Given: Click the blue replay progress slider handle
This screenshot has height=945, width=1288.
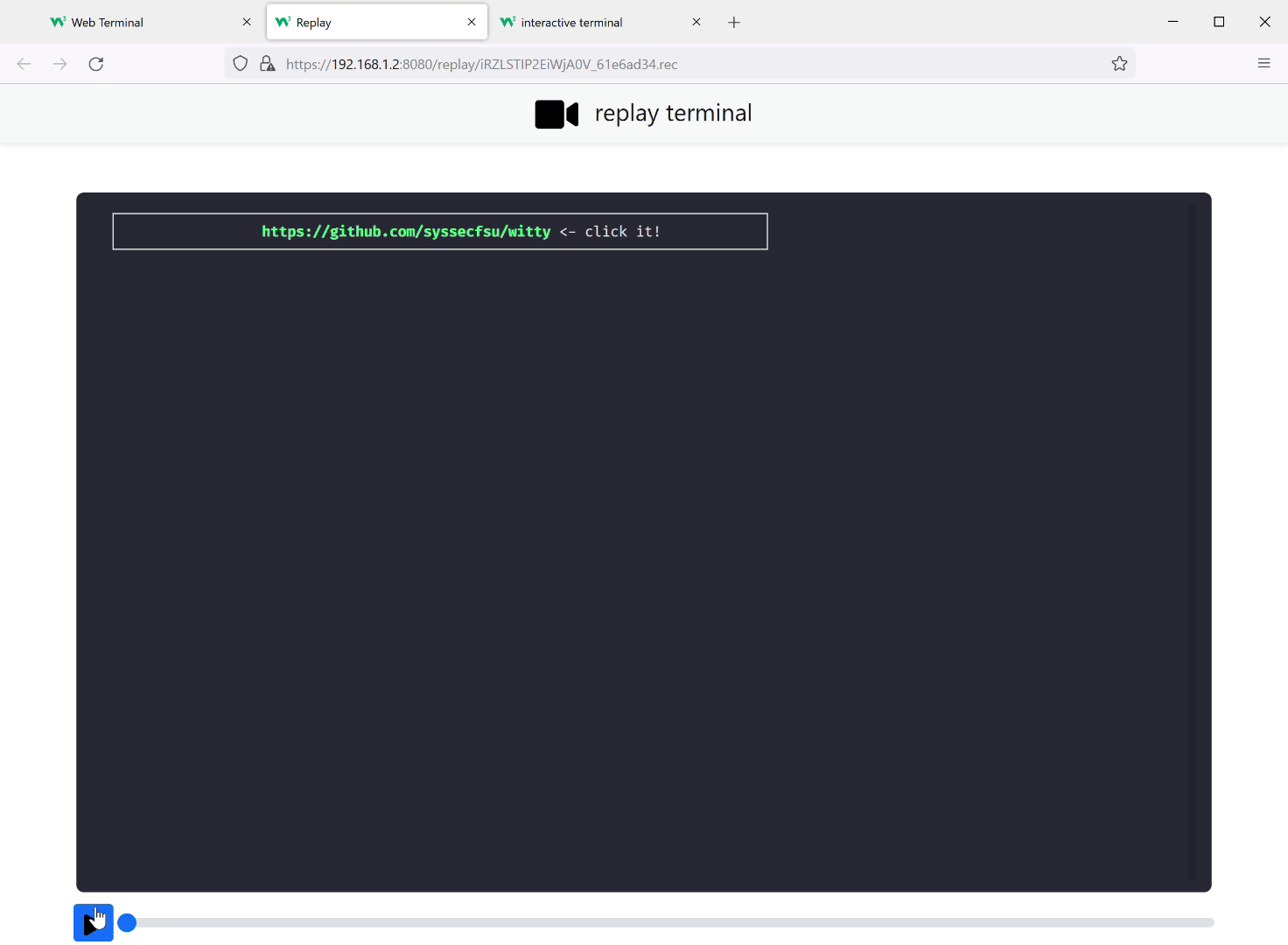Looking at the screenshot, I should 127,922.
